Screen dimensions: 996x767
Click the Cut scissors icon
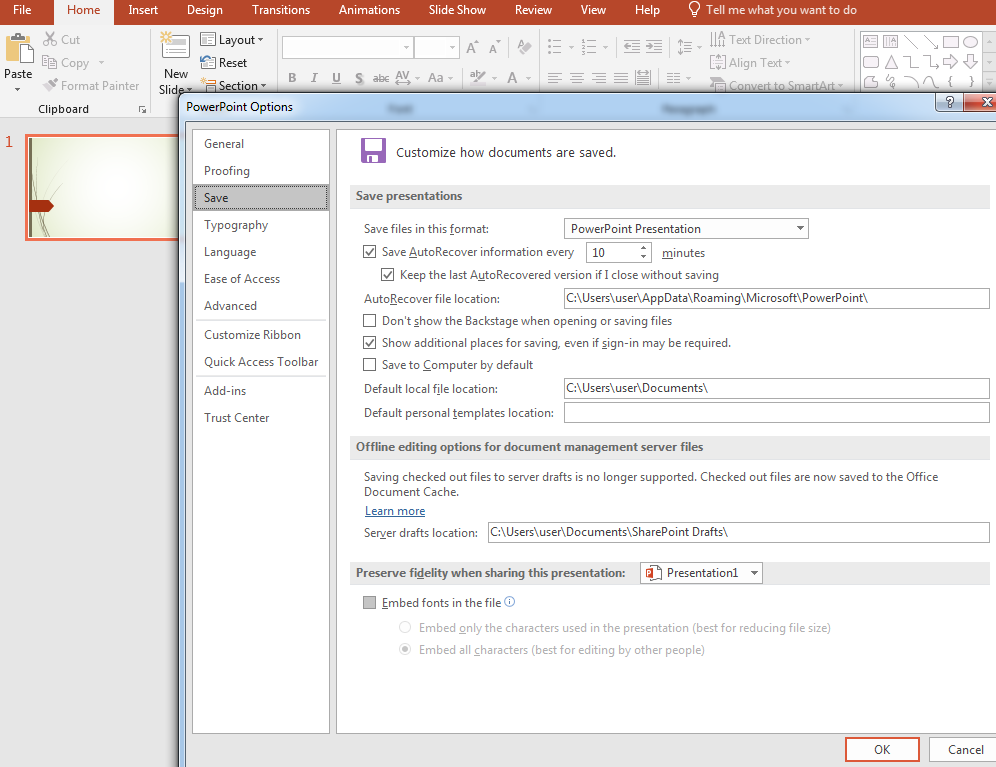tap(50, 39)
